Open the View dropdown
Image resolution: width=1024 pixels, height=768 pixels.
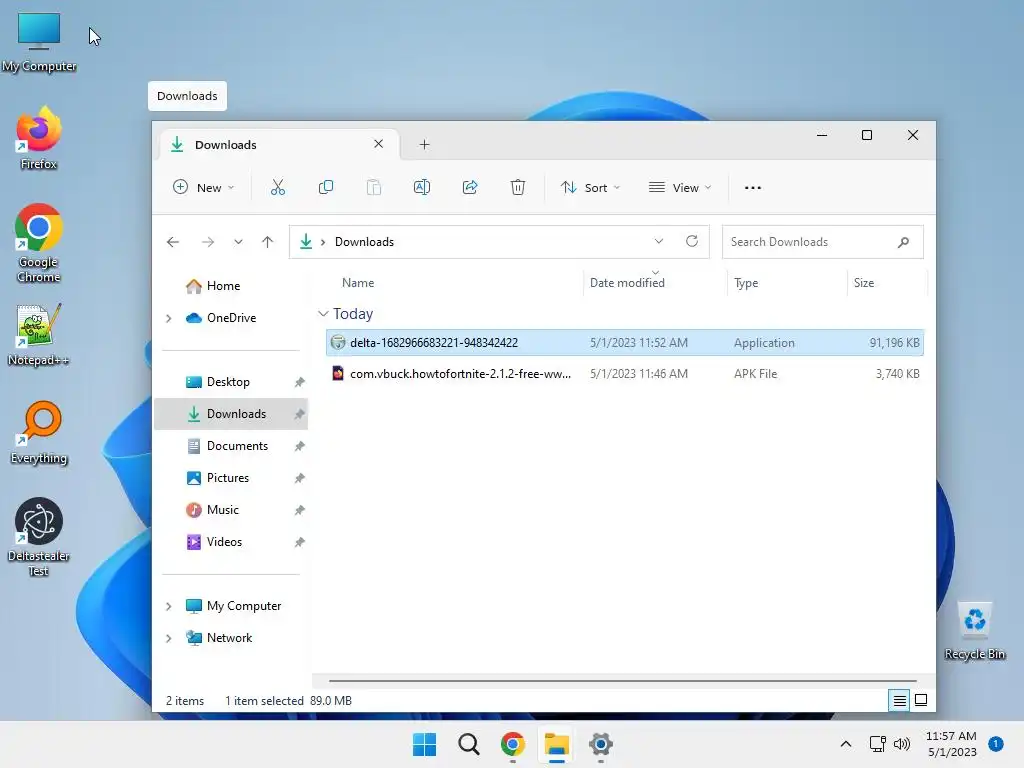click(680, 187)
